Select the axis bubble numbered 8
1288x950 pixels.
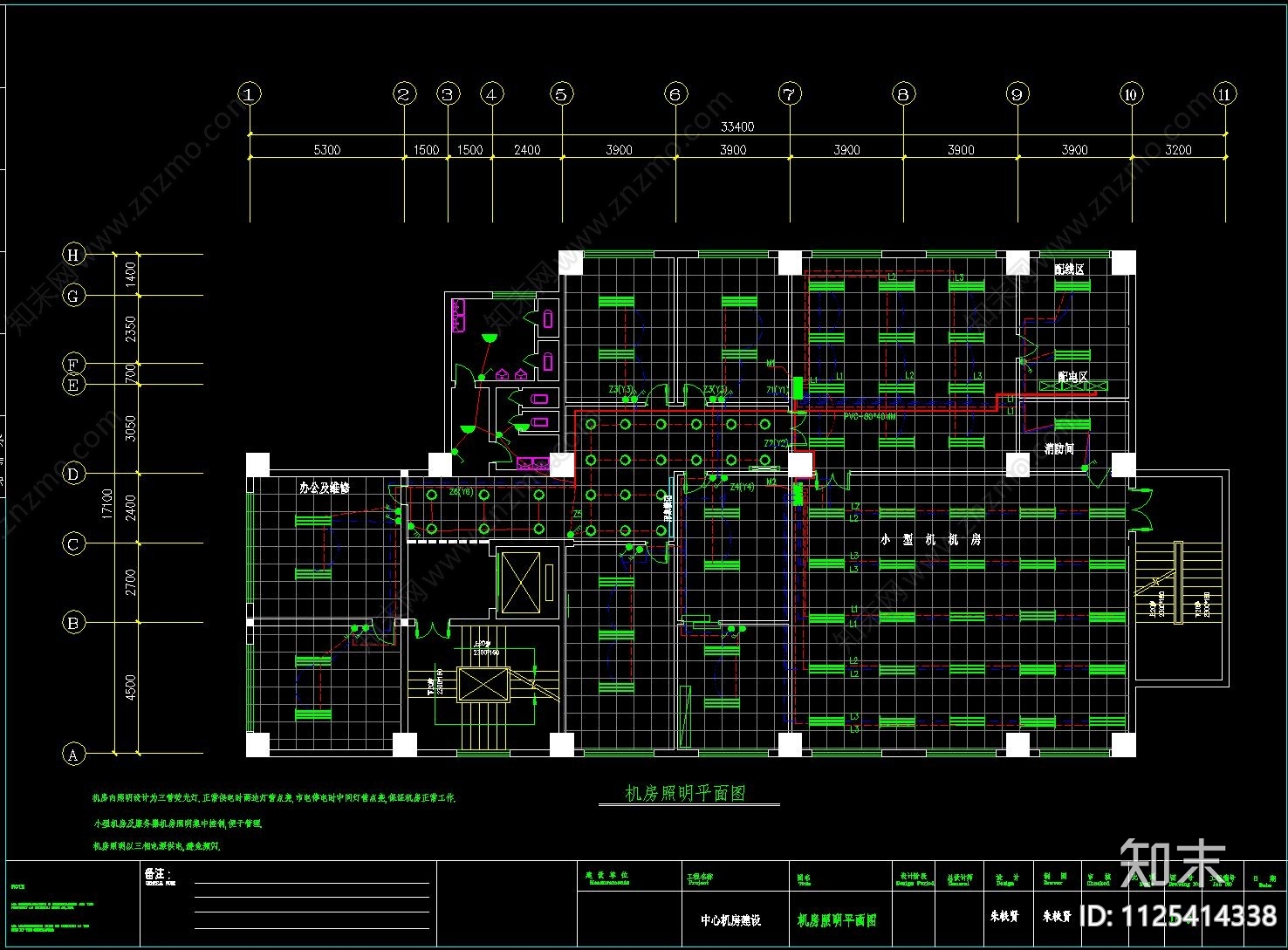pos(903,94)
